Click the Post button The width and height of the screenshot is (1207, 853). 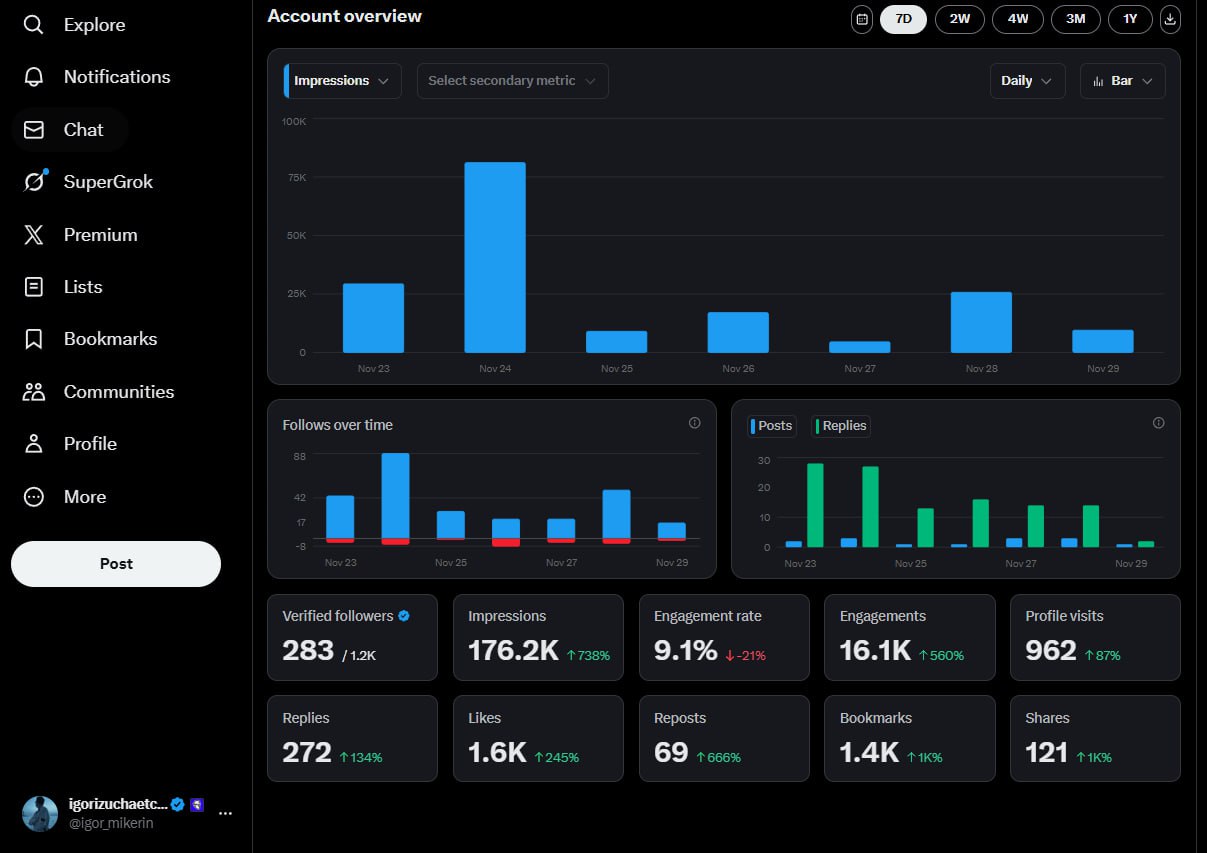coord(116,564)
